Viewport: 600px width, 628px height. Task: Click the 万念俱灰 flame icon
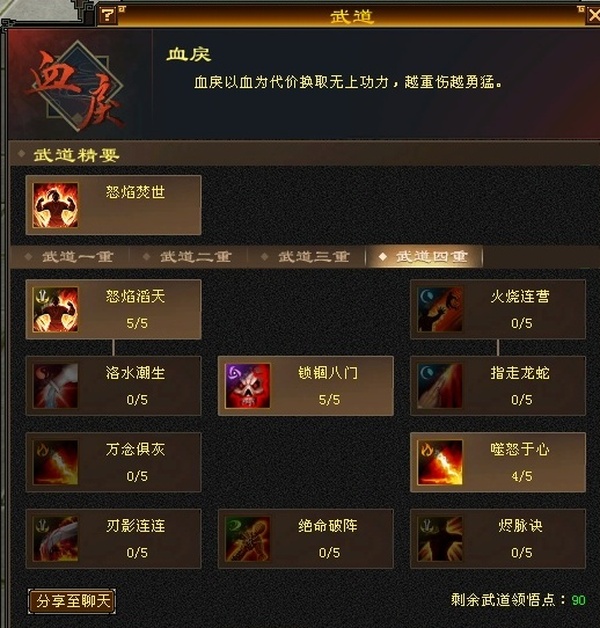pyautogui.click(x=55, y=462)
